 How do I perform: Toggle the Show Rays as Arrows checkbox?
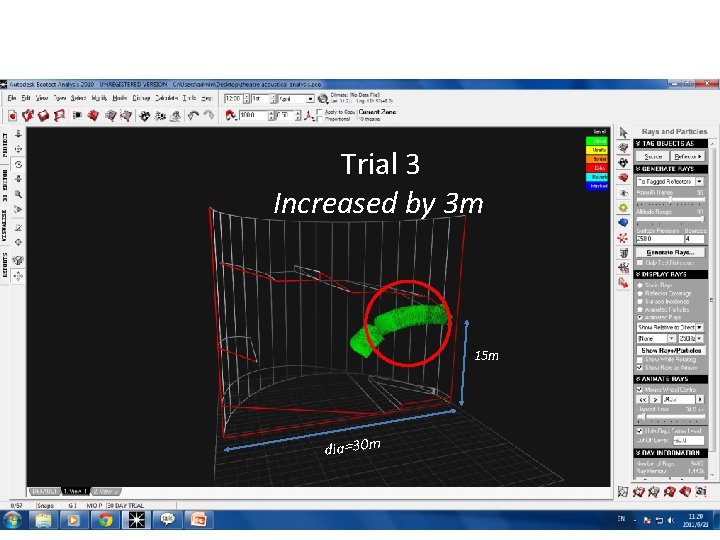pos(640,368)
